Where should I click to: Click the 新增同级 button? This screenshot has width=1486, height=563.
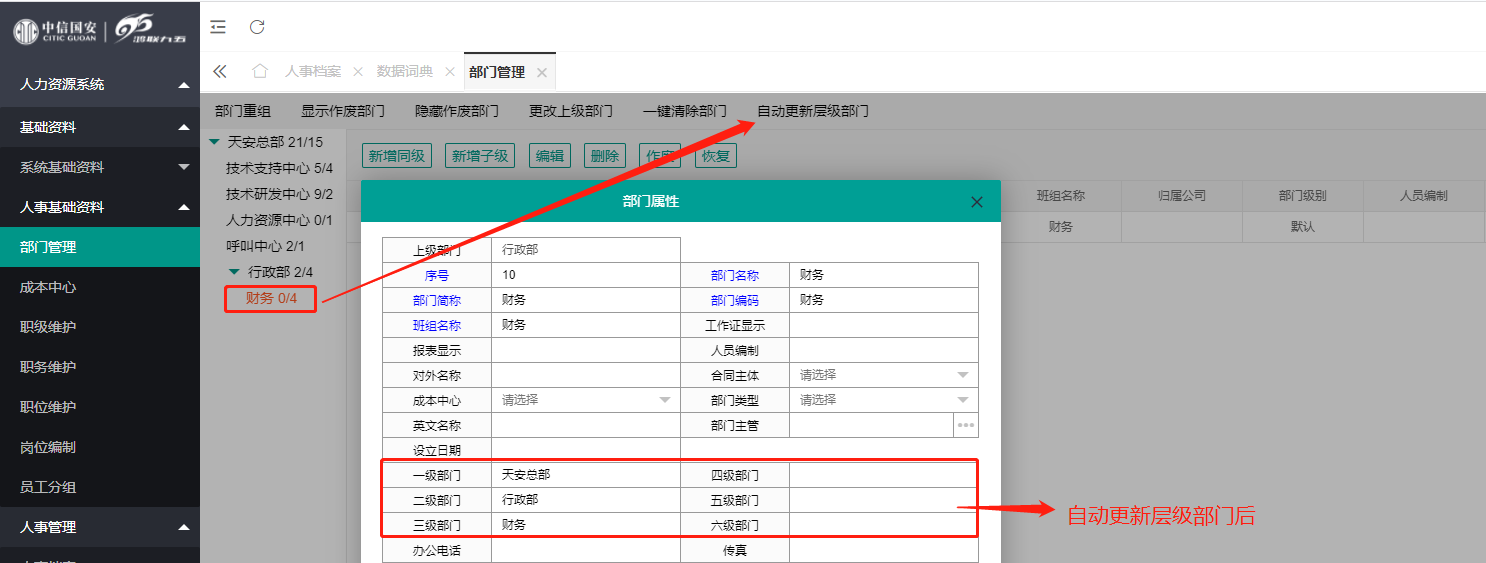[x=397, y=156]
